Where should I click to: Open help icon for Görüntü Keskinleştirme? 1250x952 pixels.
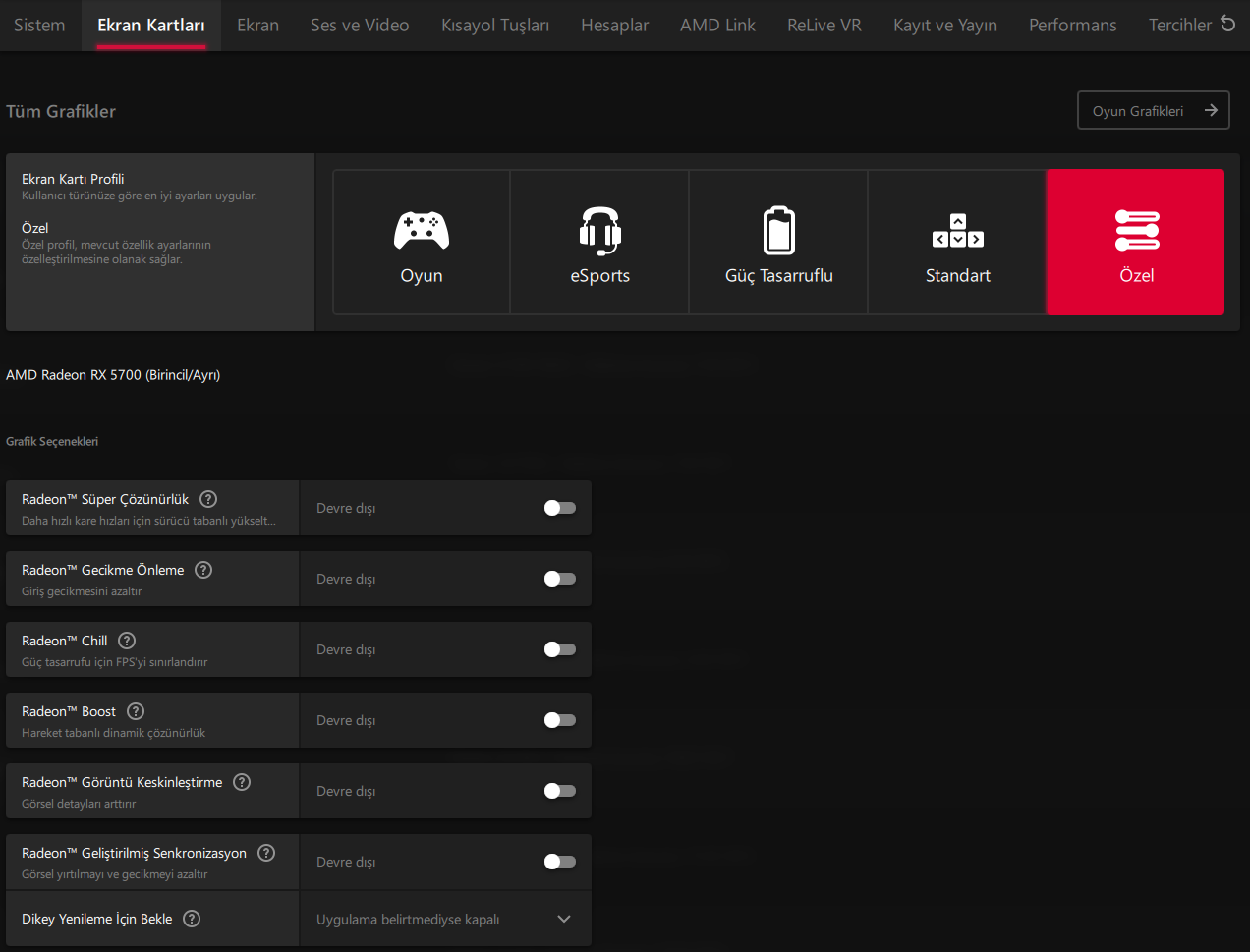coord(242,782)
